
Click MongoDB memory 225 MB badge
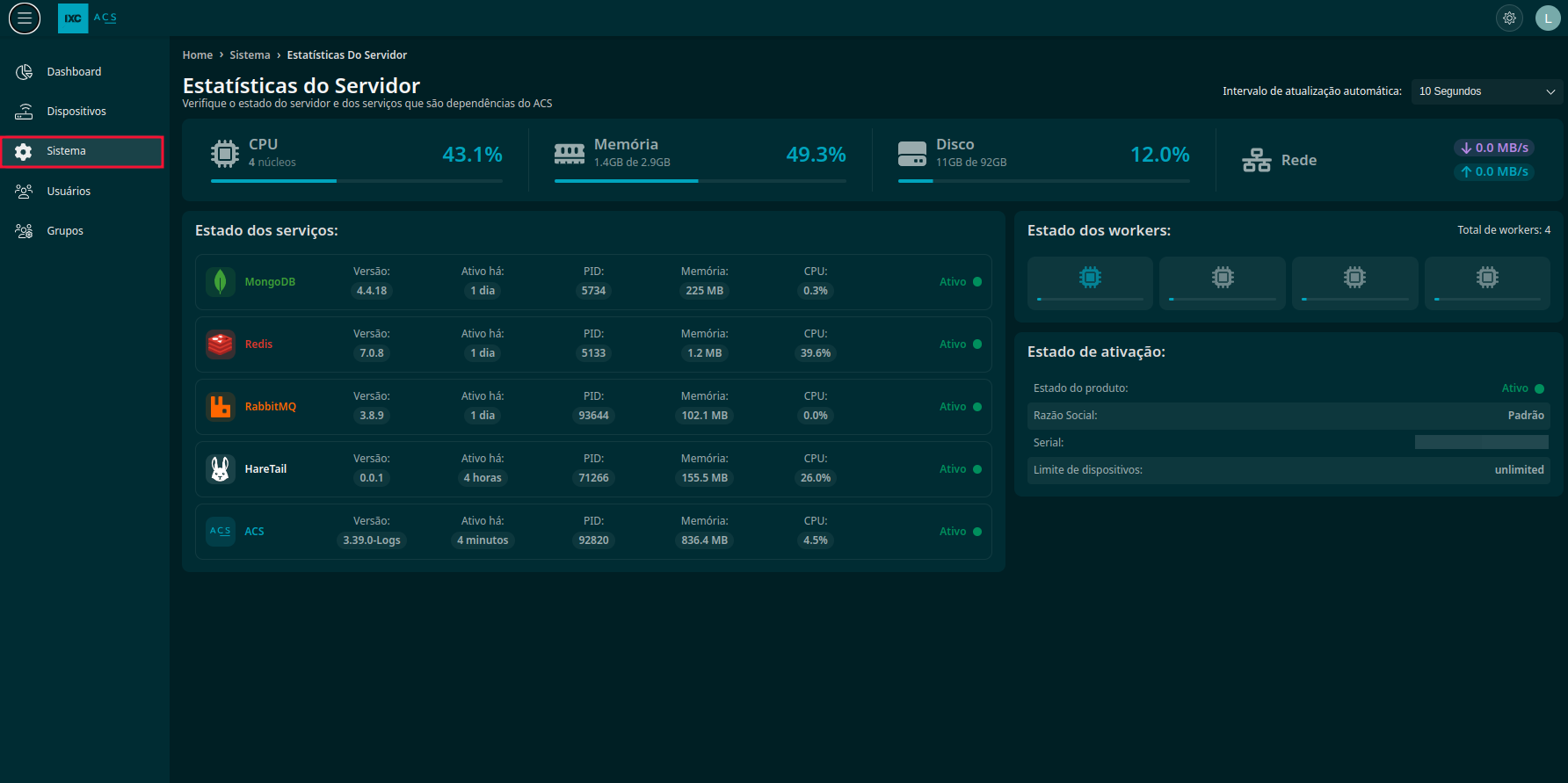point(705,291)
